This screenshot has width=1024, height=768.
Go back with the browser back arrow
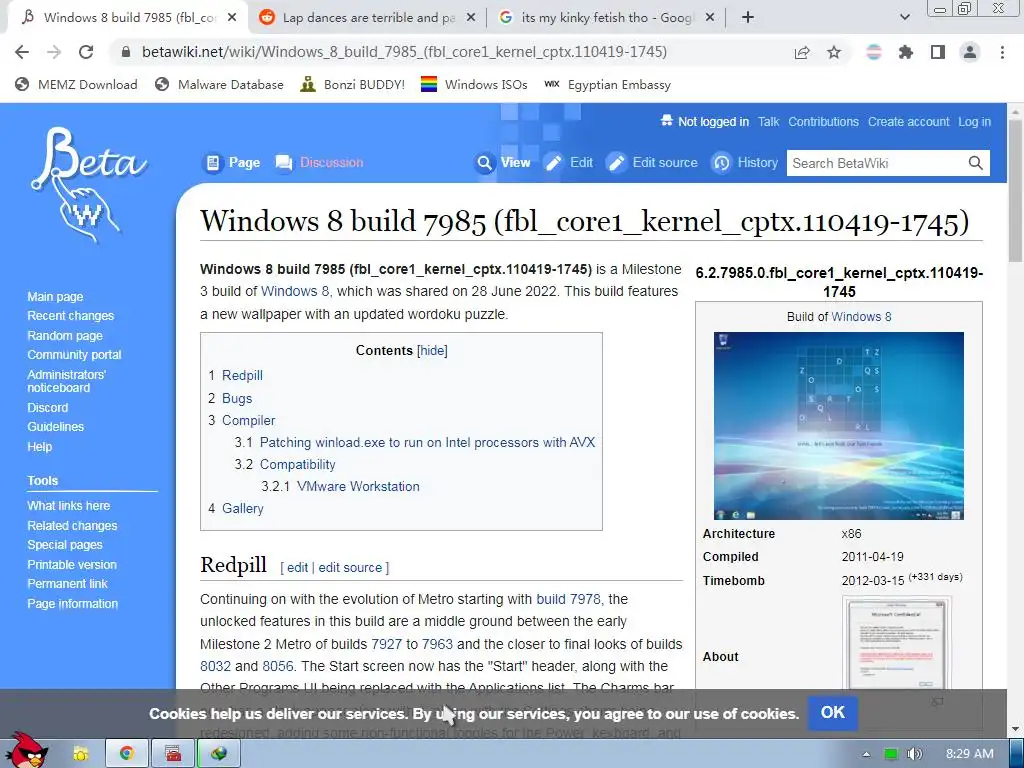click(22, 52)
